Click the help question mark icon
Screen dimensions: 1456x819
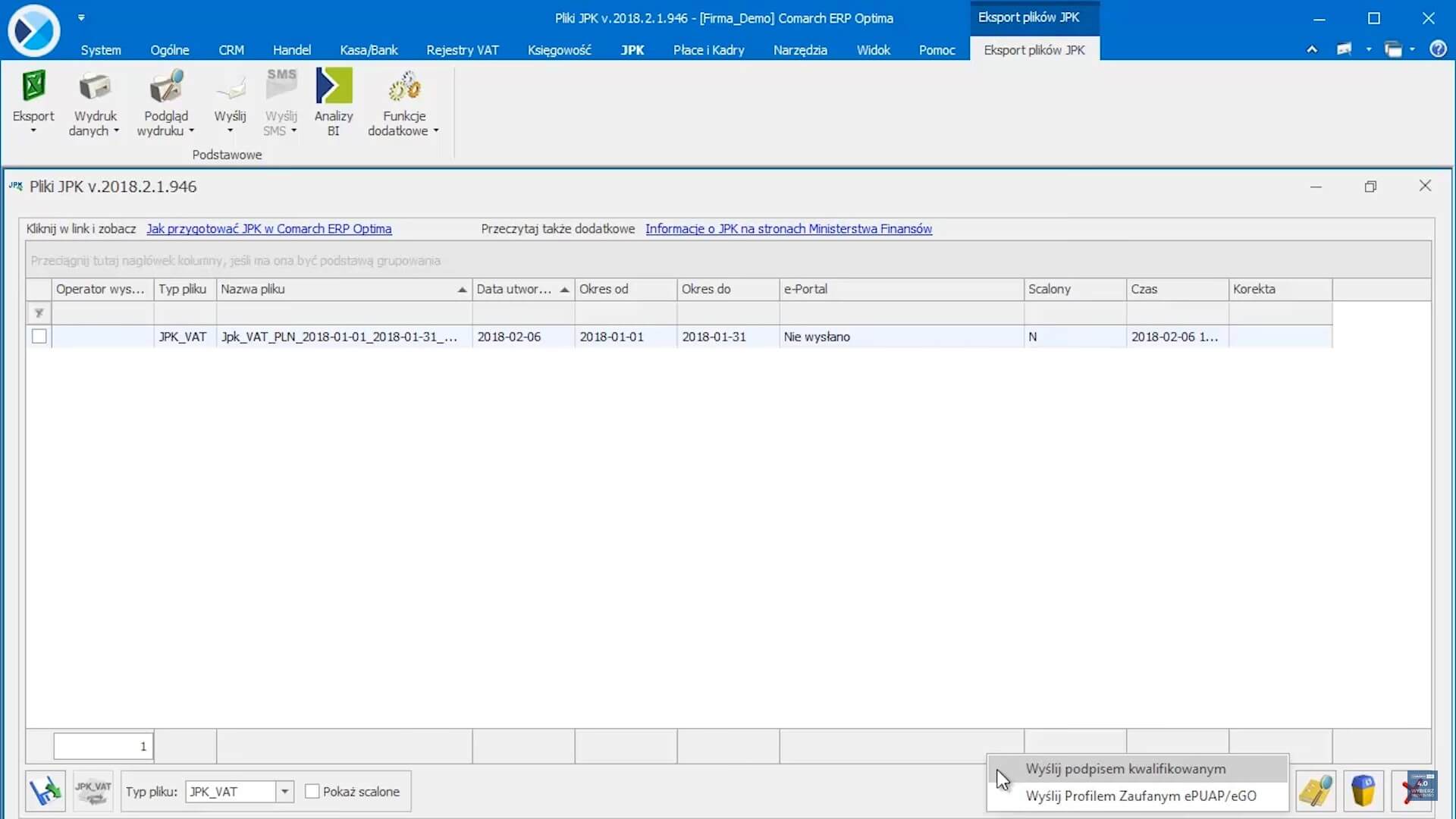tap(1437, 49)
